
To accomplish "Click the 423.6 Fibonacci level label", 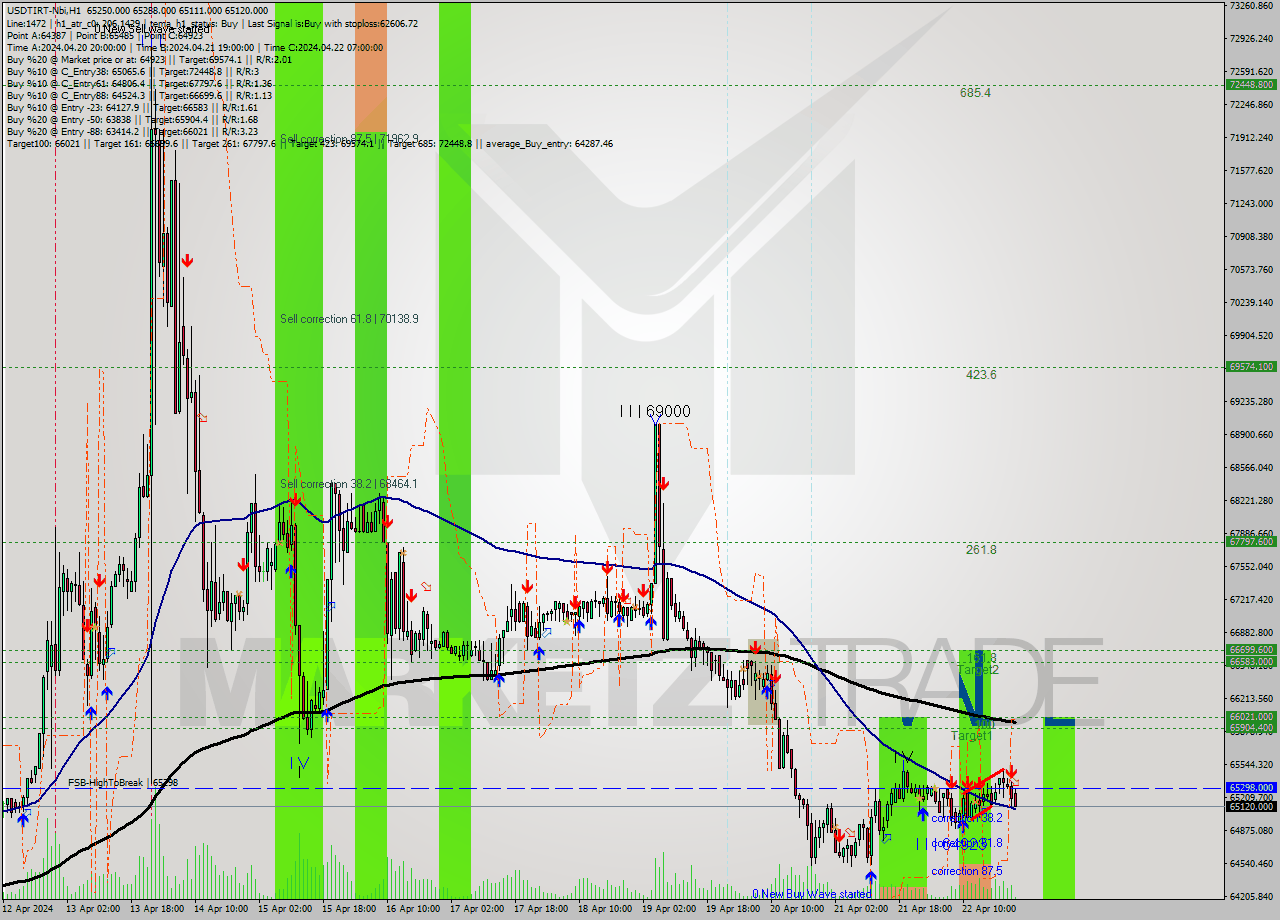I will click(x=980, y=375).
